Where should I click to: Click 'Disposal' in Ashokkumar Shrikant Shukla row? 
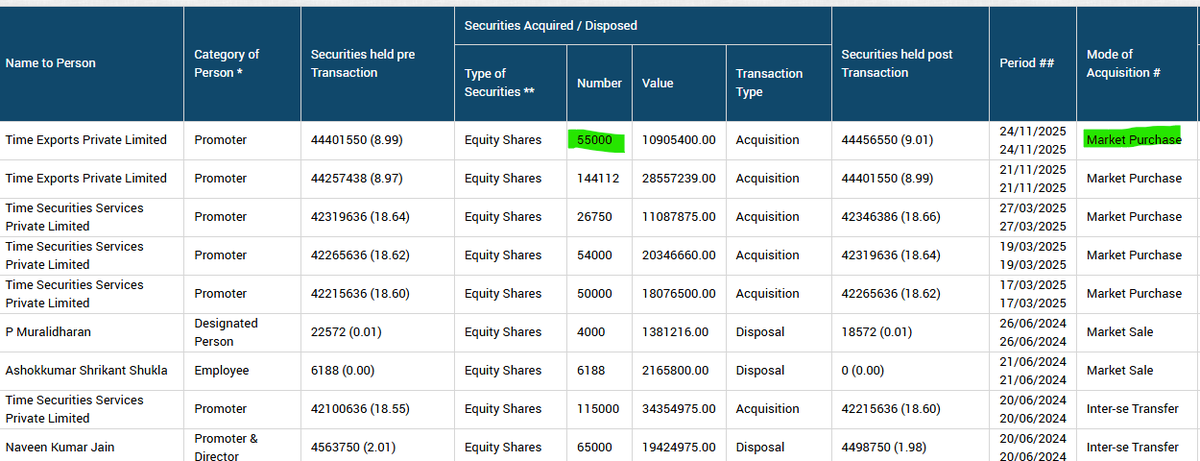[760, 370]
